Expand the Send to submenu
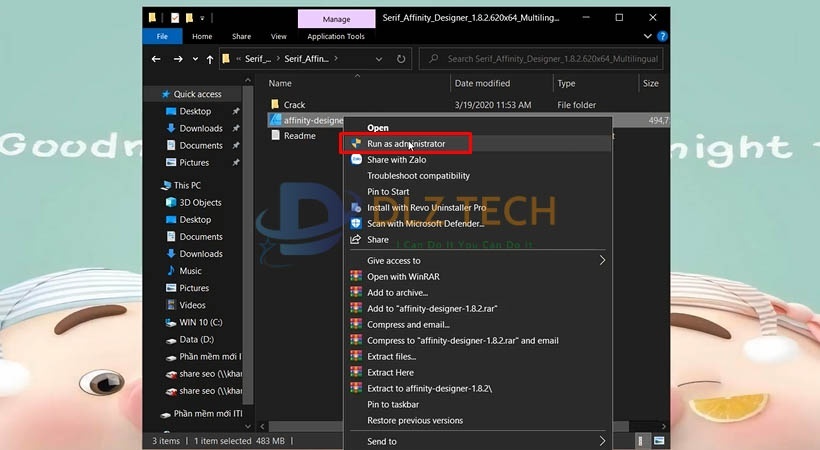The image size is (820, 450). click(x=602, y=441)
